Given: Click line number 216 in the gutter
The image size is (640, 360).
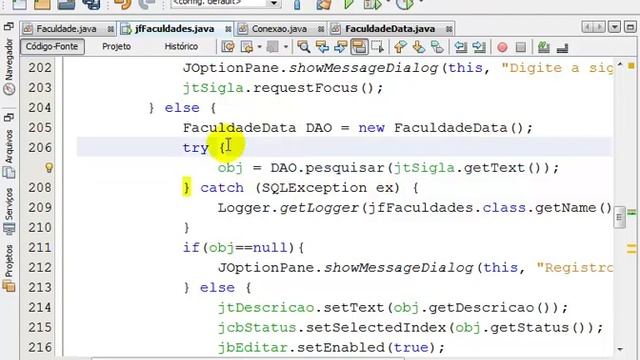Looking at the screenshot, I should point(40,348).
